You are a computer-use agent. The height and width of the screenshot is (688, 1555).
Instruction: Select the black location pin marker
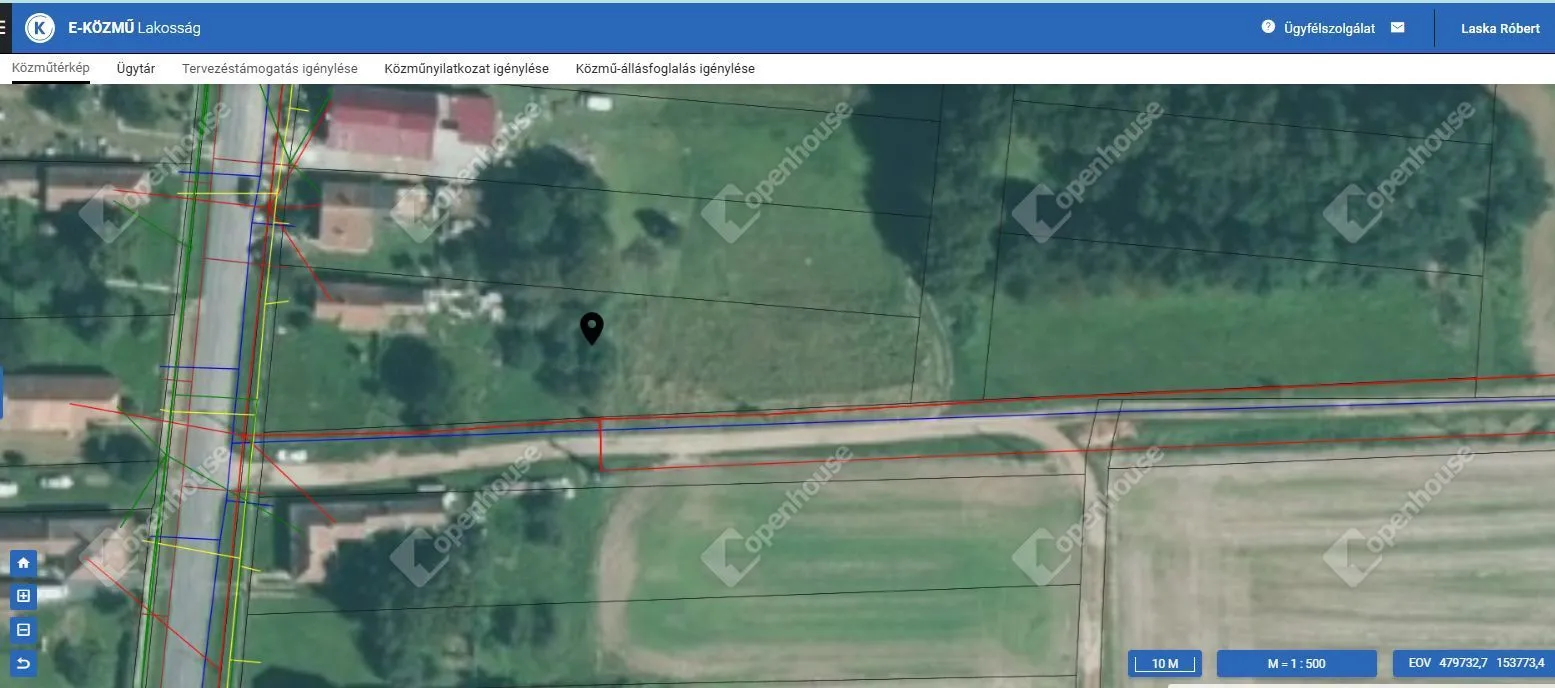[x=592, y=327]
